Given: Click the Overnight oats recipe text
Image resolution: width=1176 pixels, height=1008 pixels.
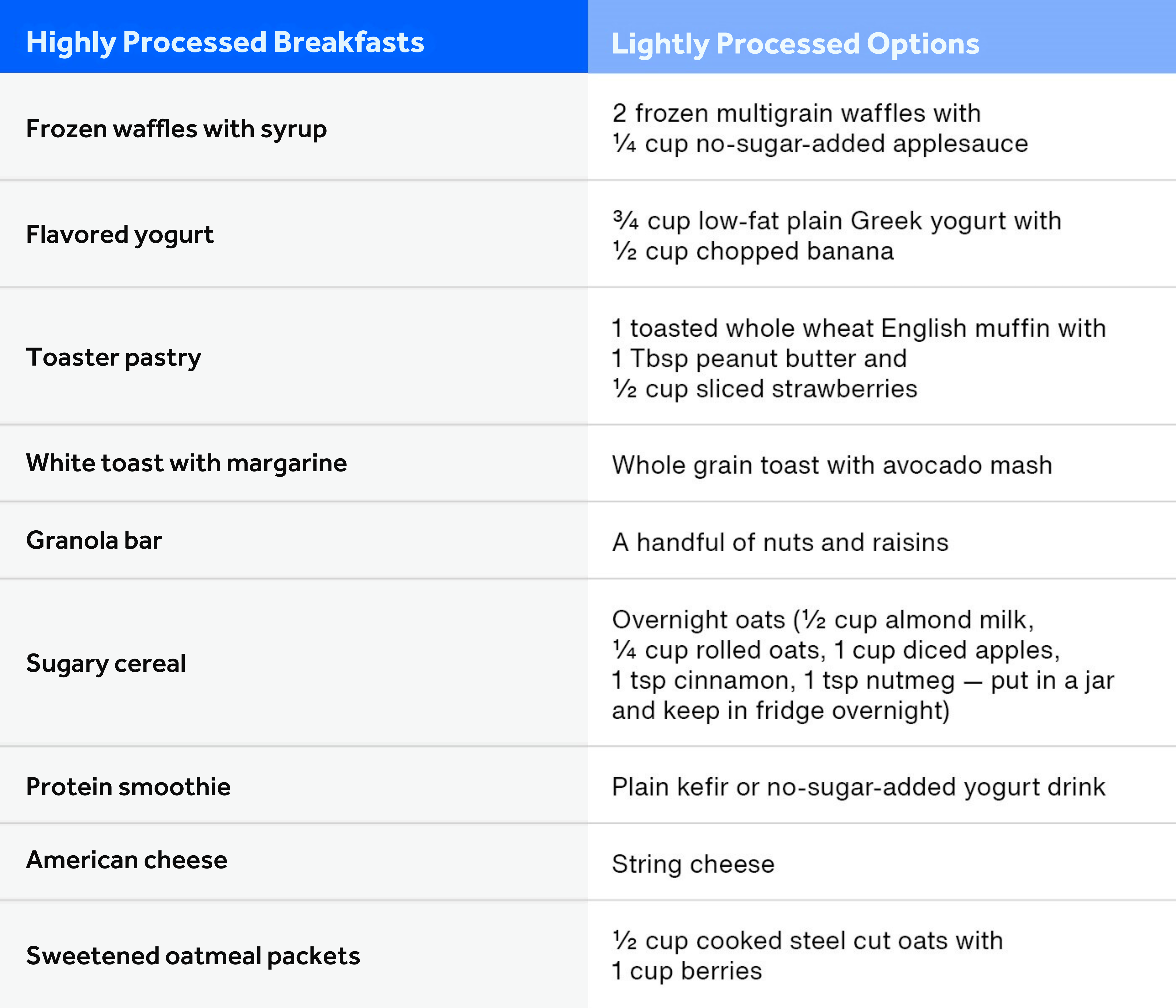Looking at the screenshot, I should 862,665.
